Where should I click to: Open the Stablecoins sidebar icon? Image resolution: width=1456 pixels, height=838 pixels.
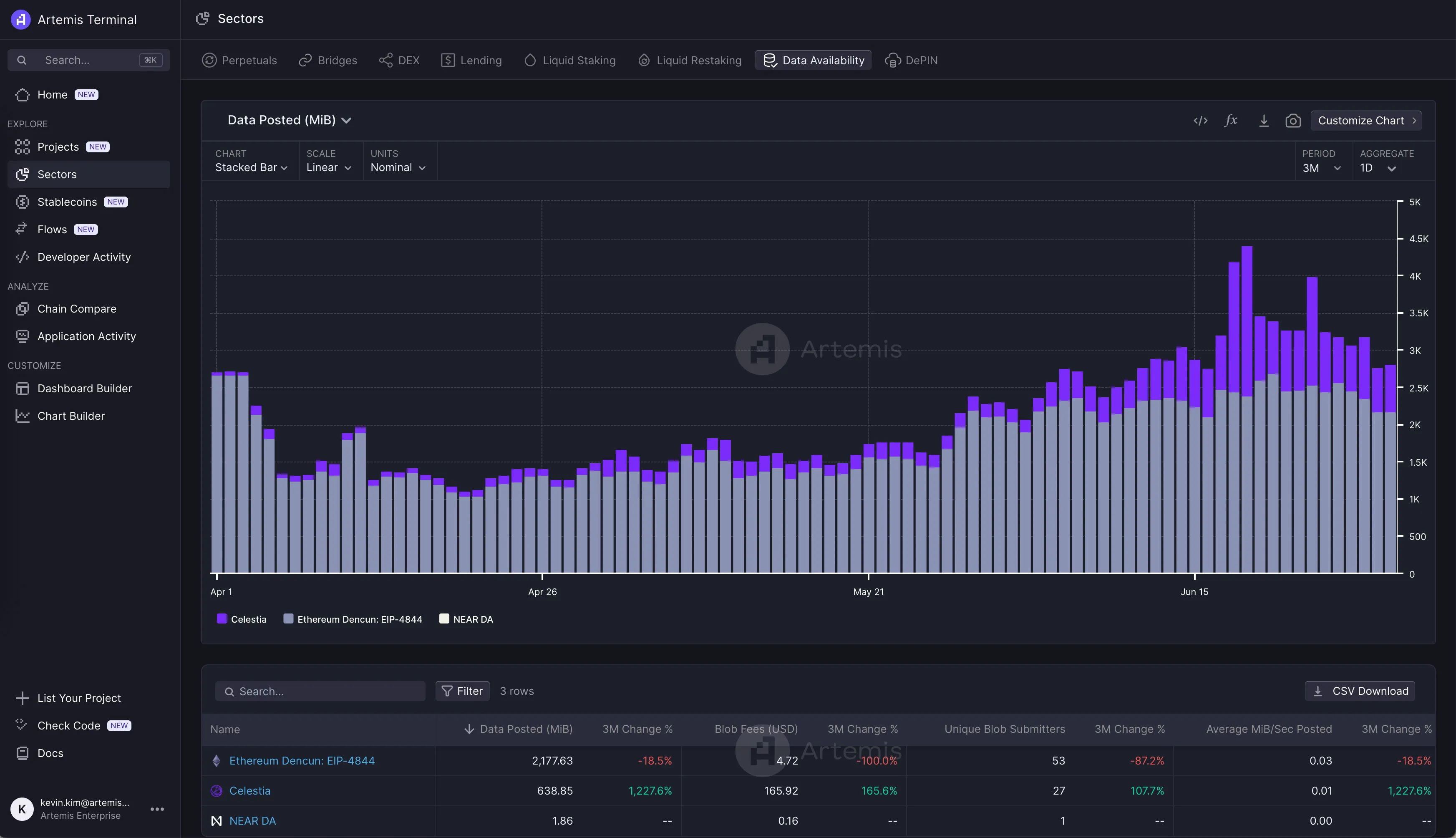[23, 202]
